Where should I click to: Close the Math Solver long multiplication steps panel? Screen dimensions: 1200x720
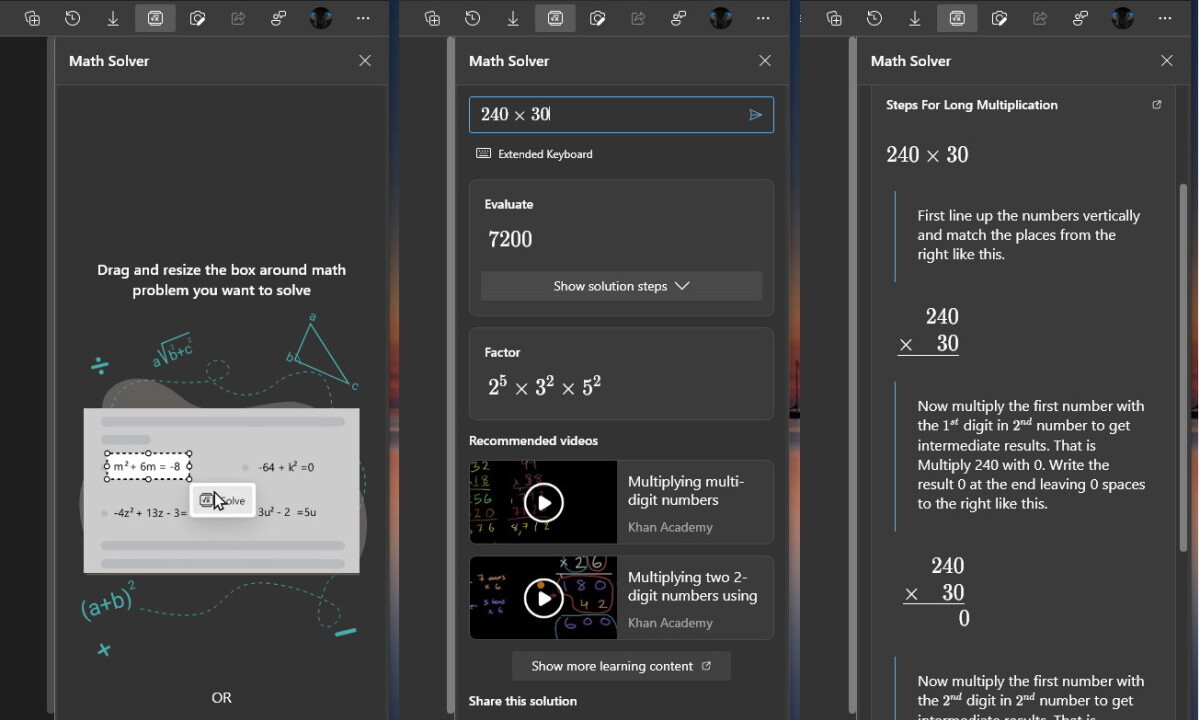[1167, 61]
